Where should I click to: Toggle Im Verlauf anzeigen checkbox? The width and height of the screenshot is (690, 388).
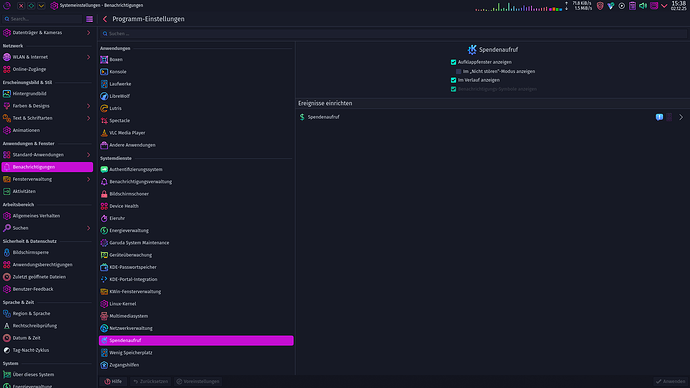pos(453,80)
